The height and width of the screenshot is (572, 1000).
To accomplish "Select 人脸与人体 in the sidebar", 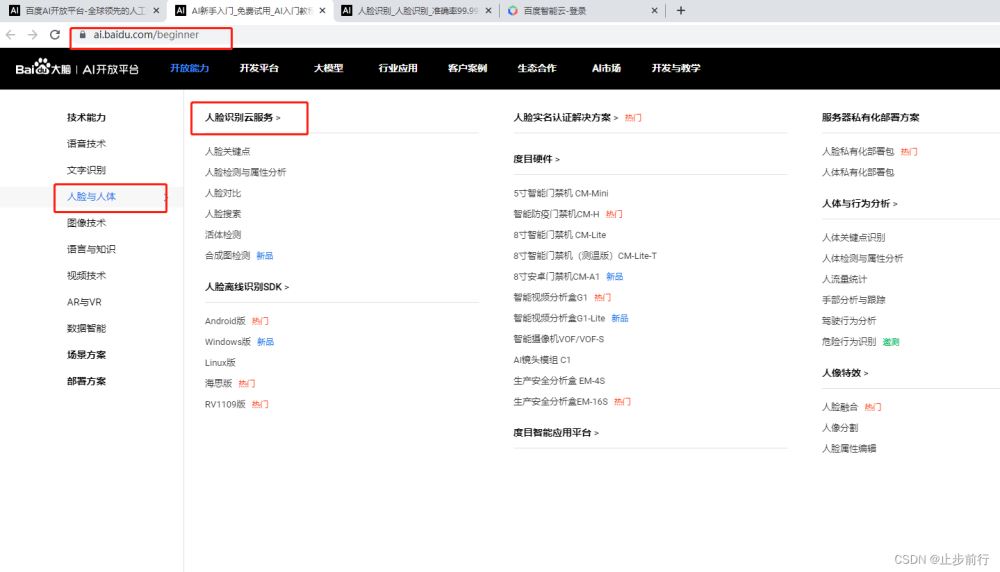I will 92,196.
